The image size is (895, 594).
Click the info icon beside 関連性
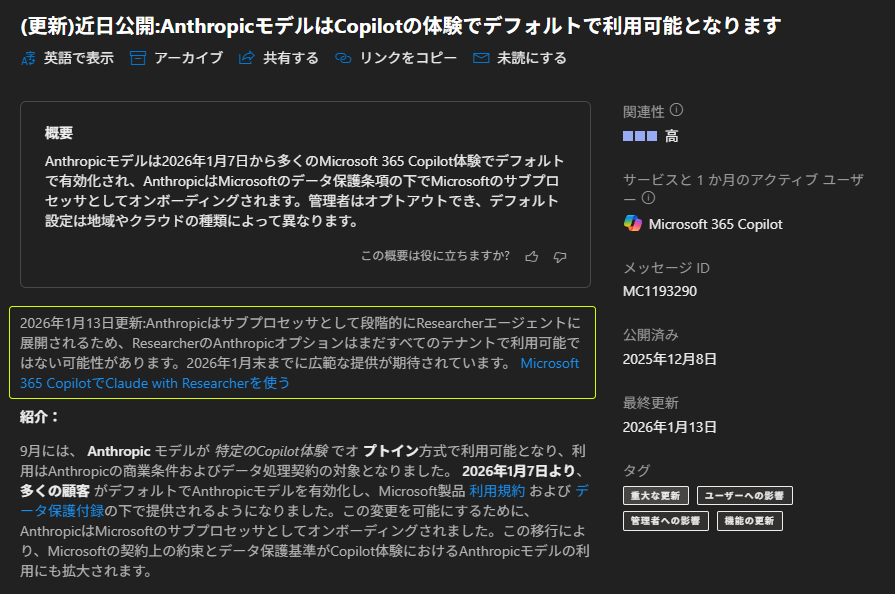(x=677, y=110)
